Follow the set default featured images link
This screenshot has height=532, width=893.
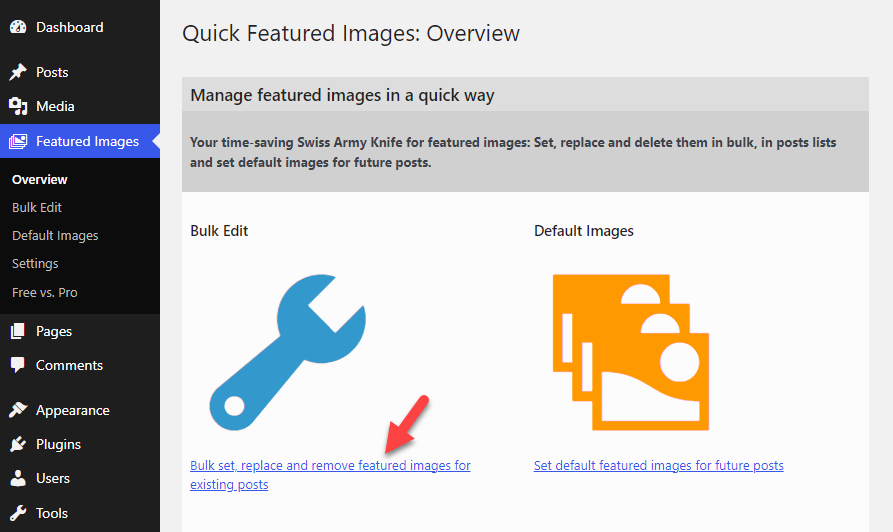658,466
